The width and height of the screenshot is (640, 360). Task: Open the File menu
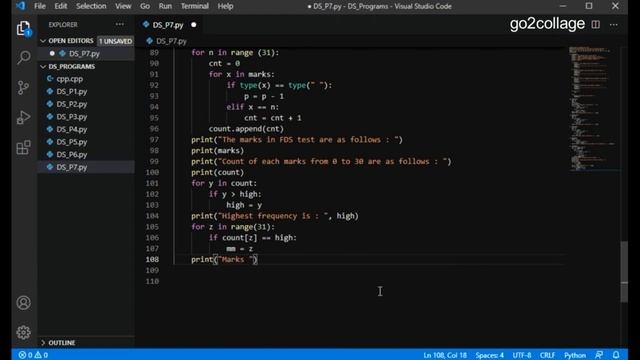pyautogui.click(x=40, y=6)
